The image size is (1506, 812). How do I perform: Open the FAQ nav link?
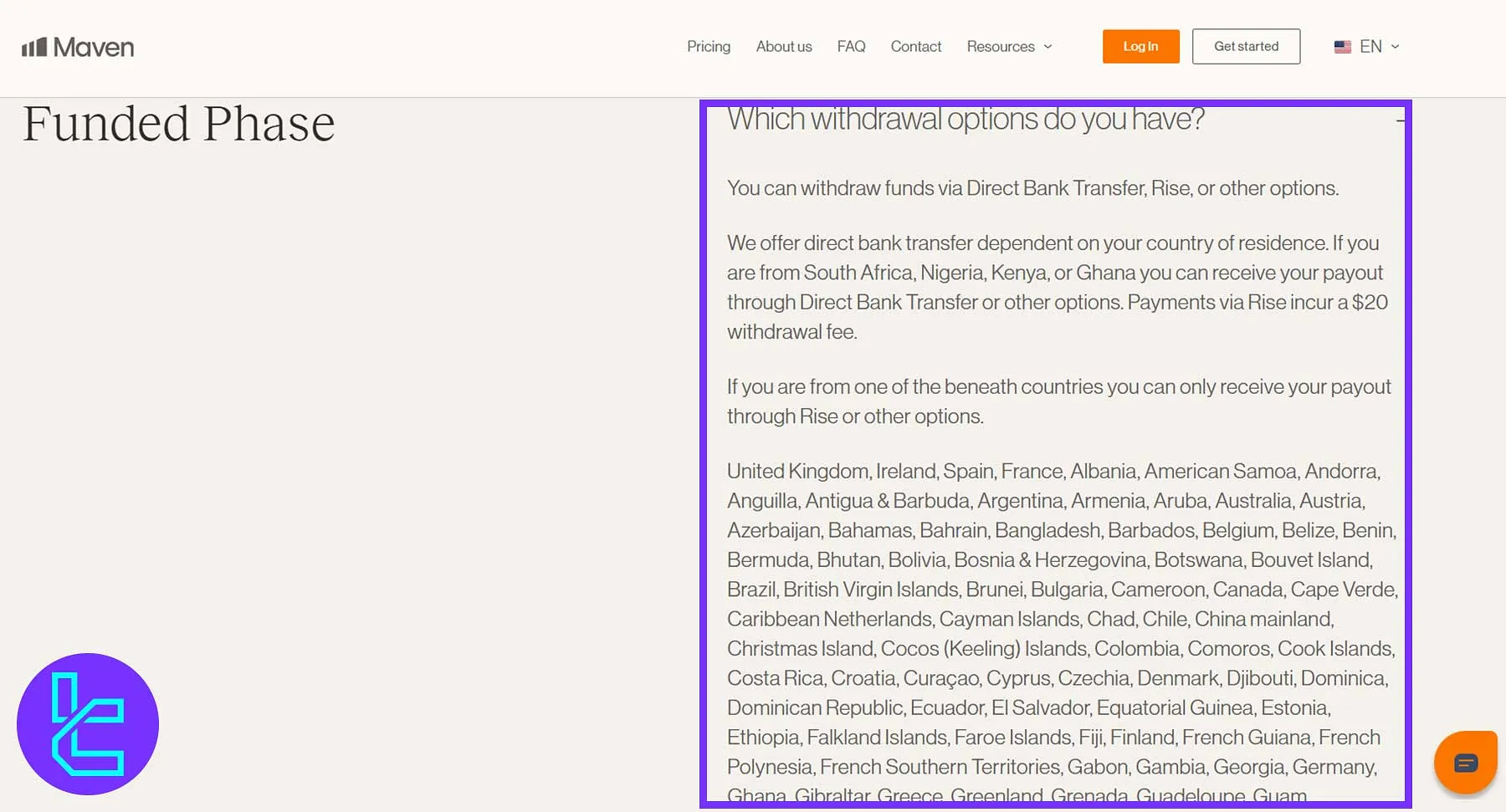[851, 47]
